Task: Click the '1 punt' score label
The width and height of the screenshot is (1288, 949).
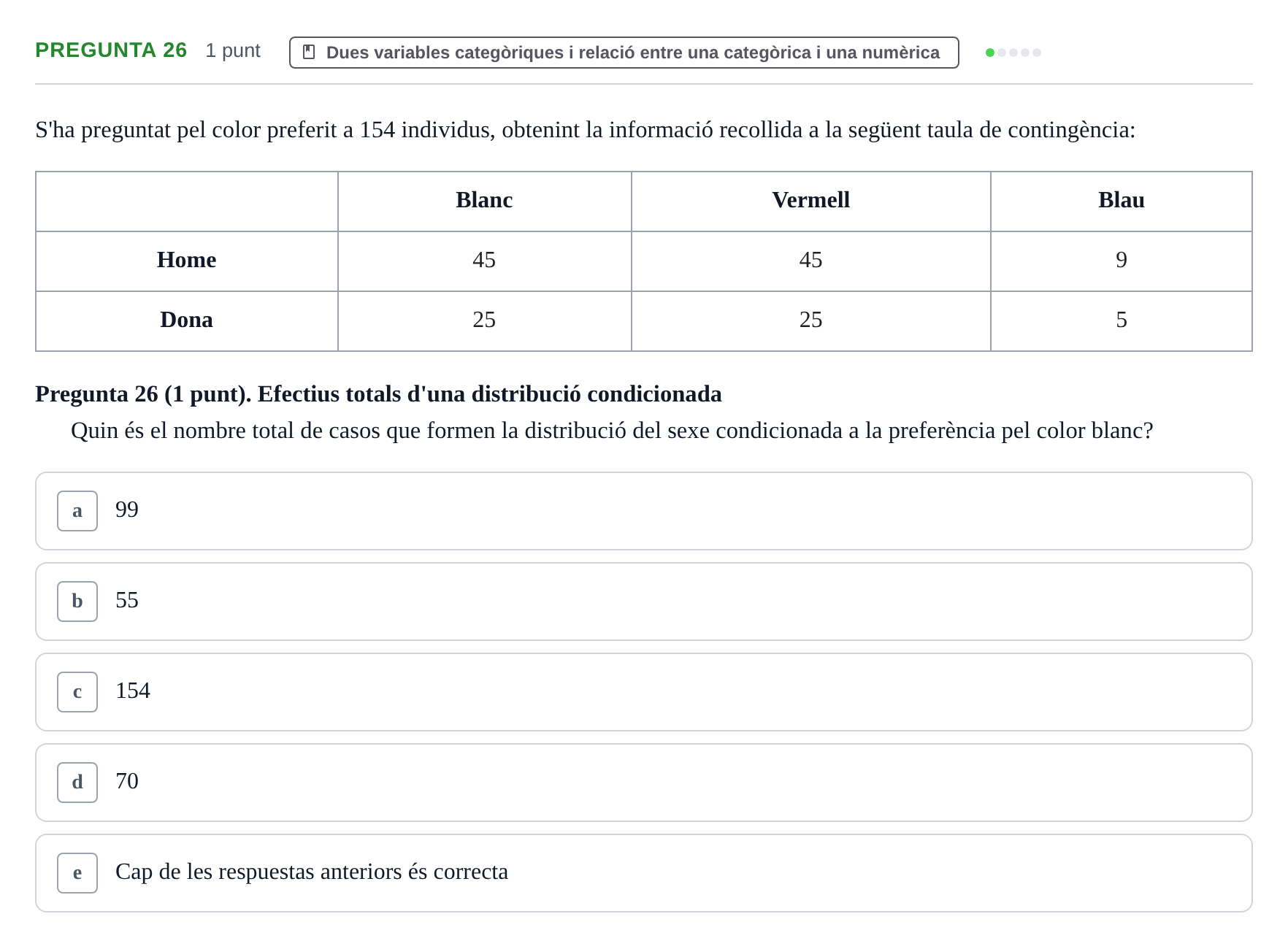Action: coord(233,50)
